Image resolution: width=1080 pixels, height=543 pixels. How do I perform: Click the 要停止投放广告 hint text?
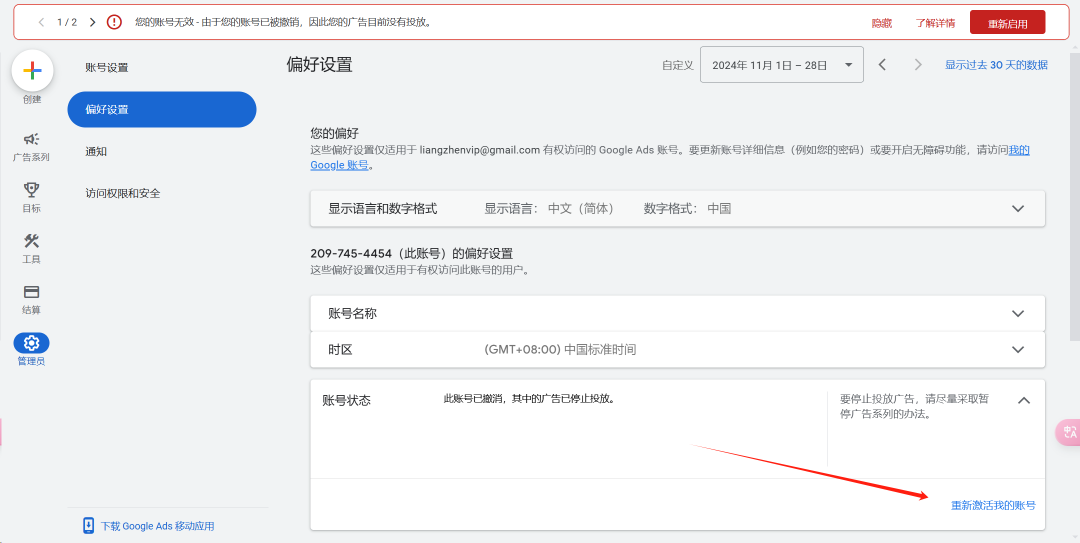[x=914, y=407]
